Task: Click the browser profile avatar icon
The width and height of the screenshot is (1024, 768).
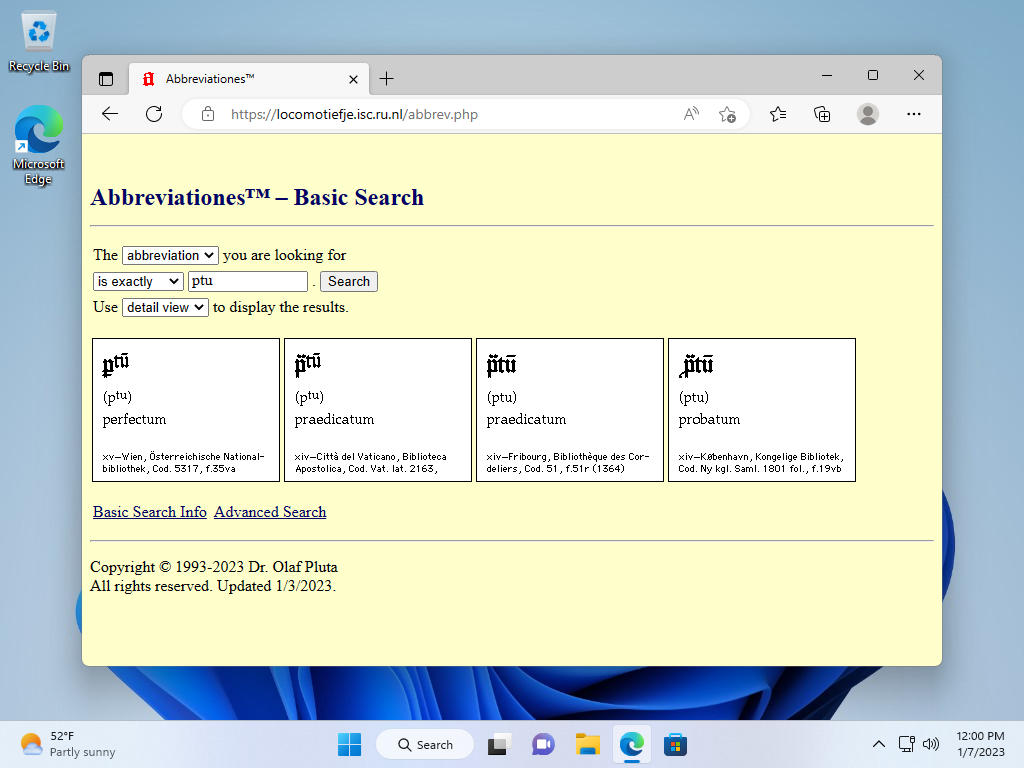Action: click(x=867, y=114)
